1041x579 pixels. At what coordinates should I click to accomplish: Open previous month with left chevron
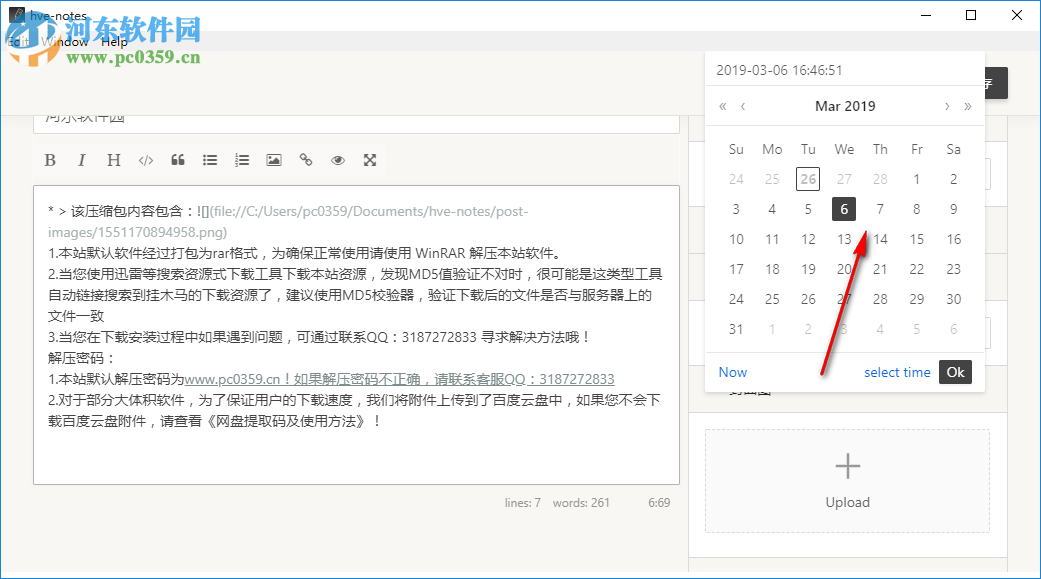743,106
